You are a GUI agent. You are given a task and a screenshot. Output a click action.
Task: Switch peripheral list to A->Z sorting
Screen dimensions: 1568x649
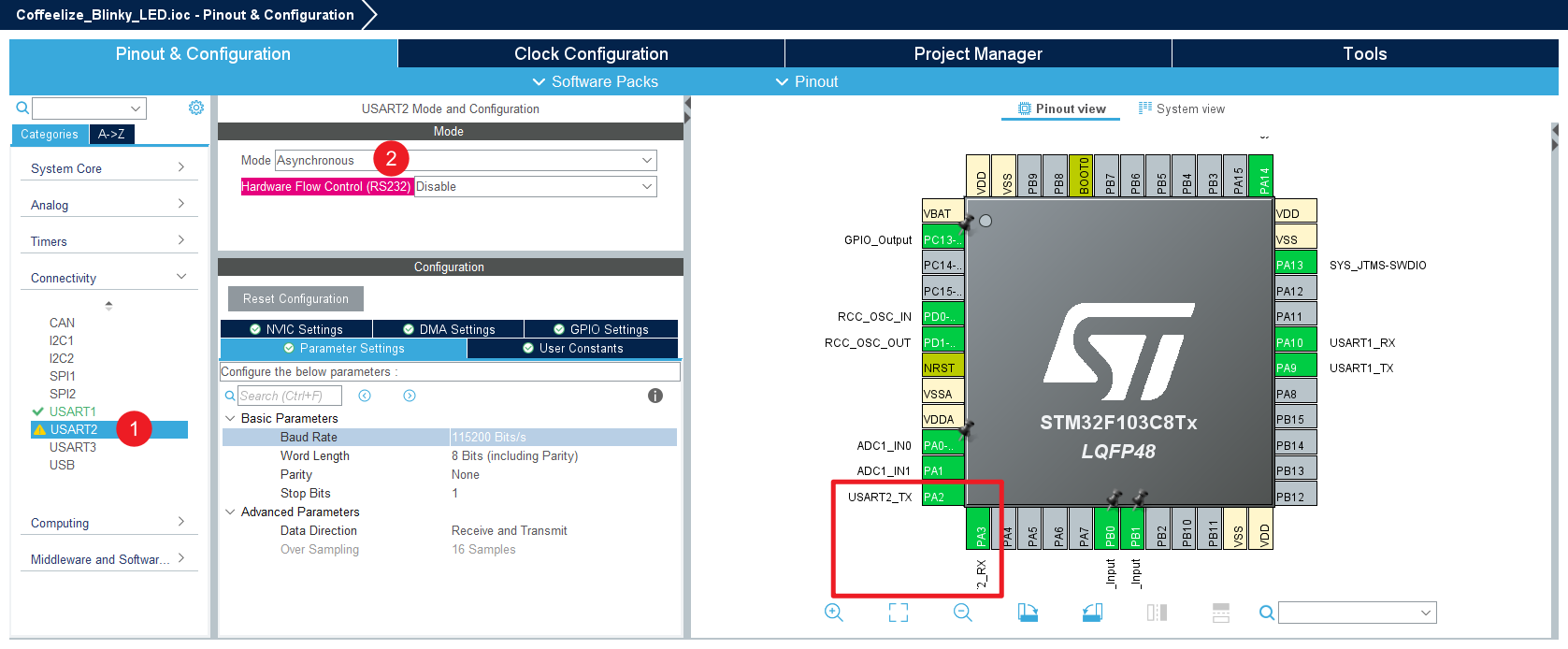111,135
